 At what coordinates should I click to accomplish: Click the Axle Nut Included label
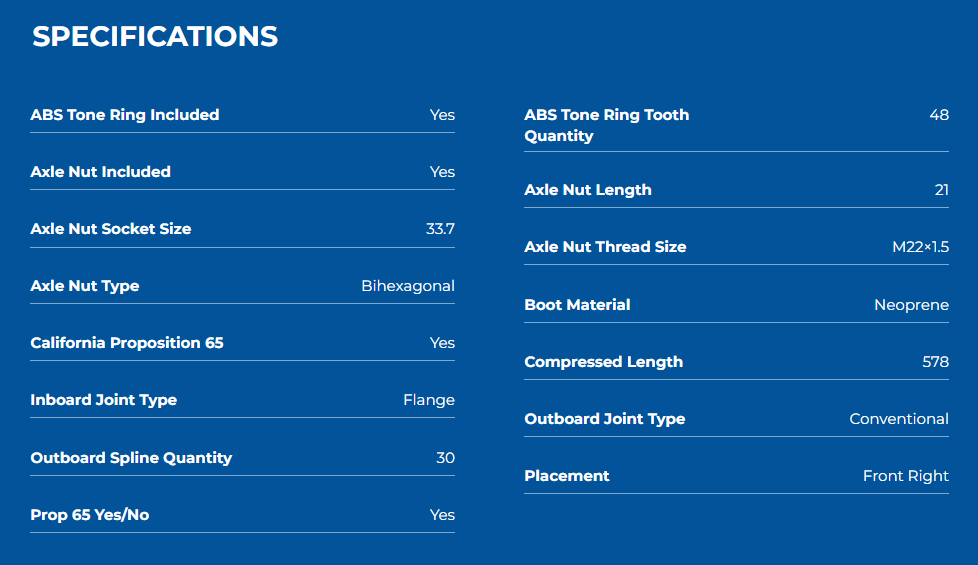pos(100,171)
